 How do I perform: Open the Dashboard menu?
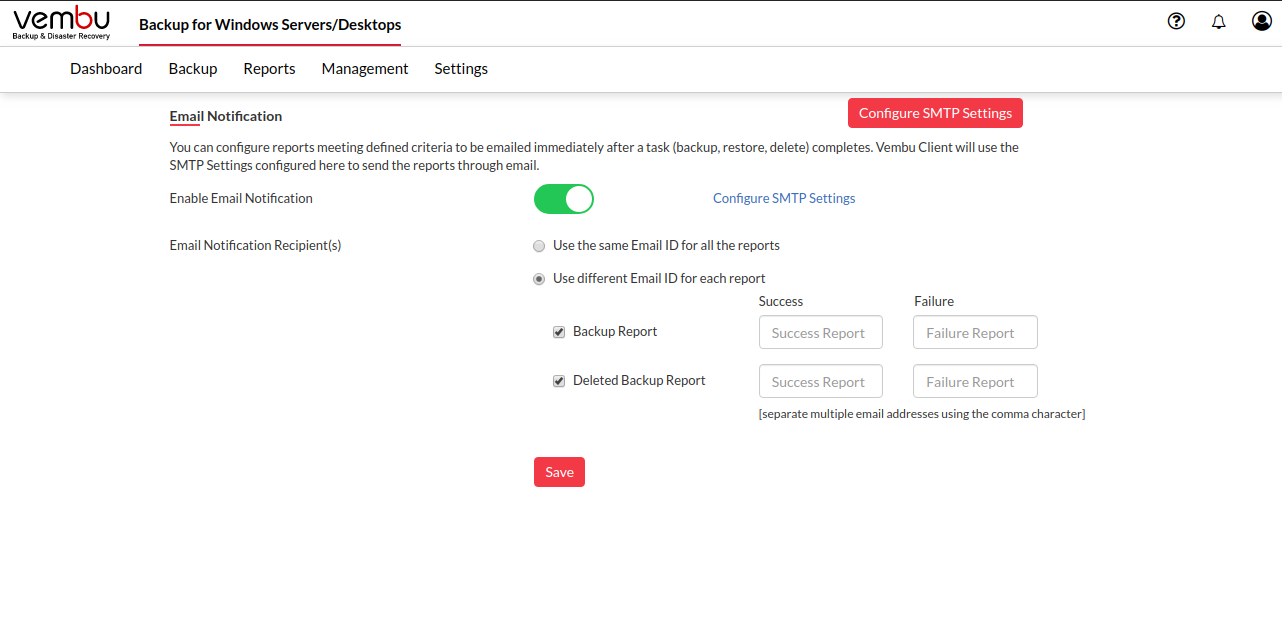[x=106, y=69]
